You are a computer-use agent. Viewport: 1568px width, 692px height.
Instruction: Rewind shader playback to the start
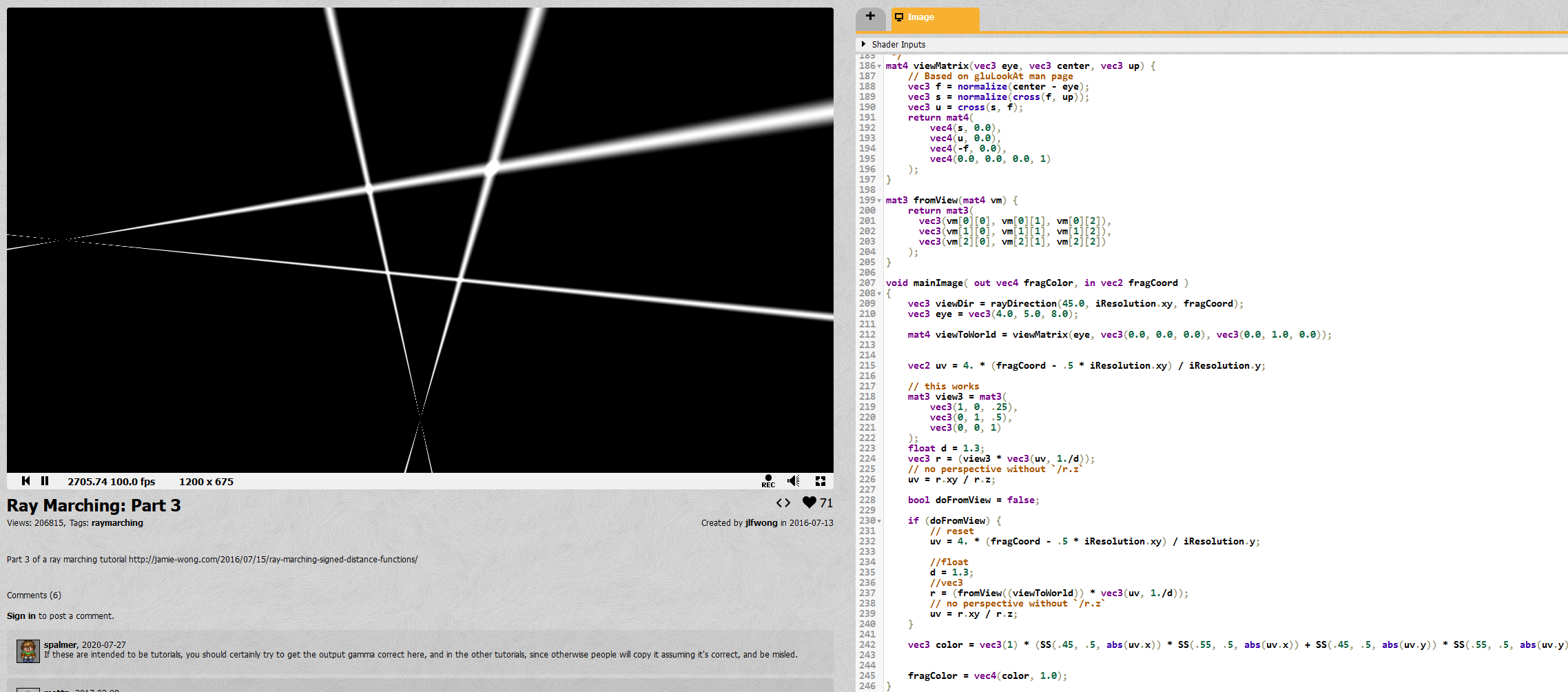tap(26, 481)
